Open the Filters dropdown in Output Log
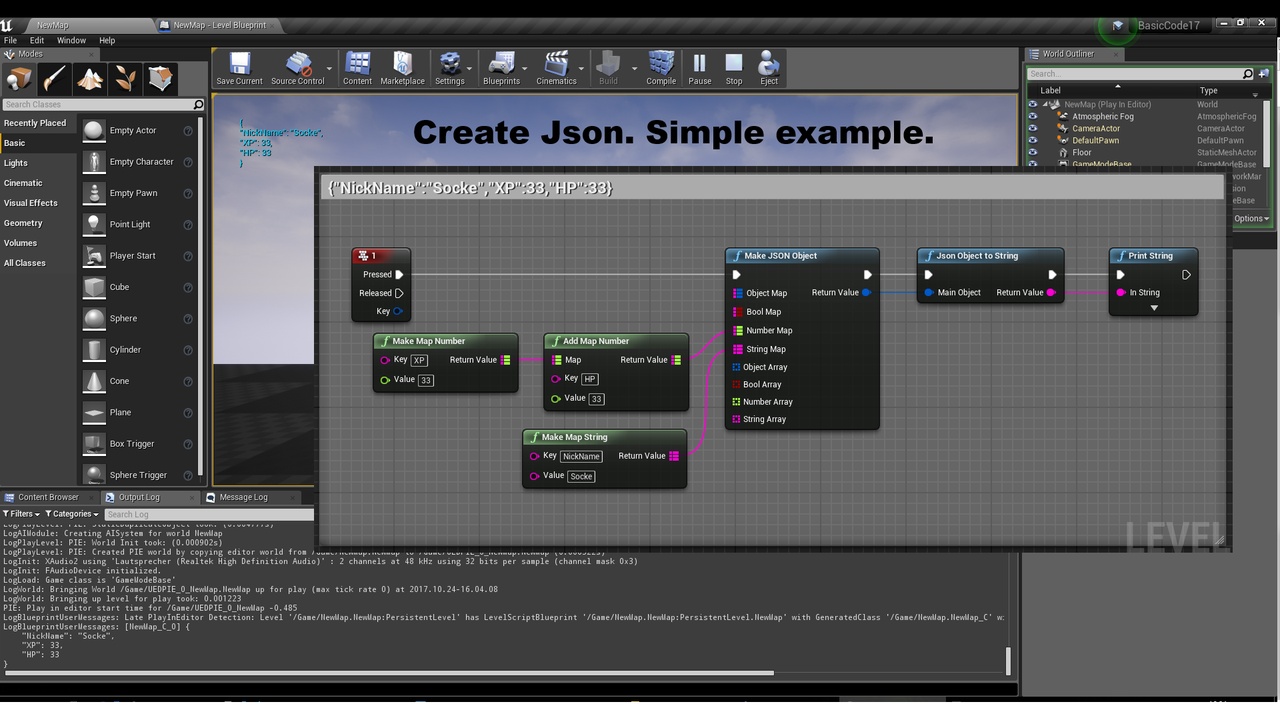The image size is (1280, 720). (x=22, y=514)
